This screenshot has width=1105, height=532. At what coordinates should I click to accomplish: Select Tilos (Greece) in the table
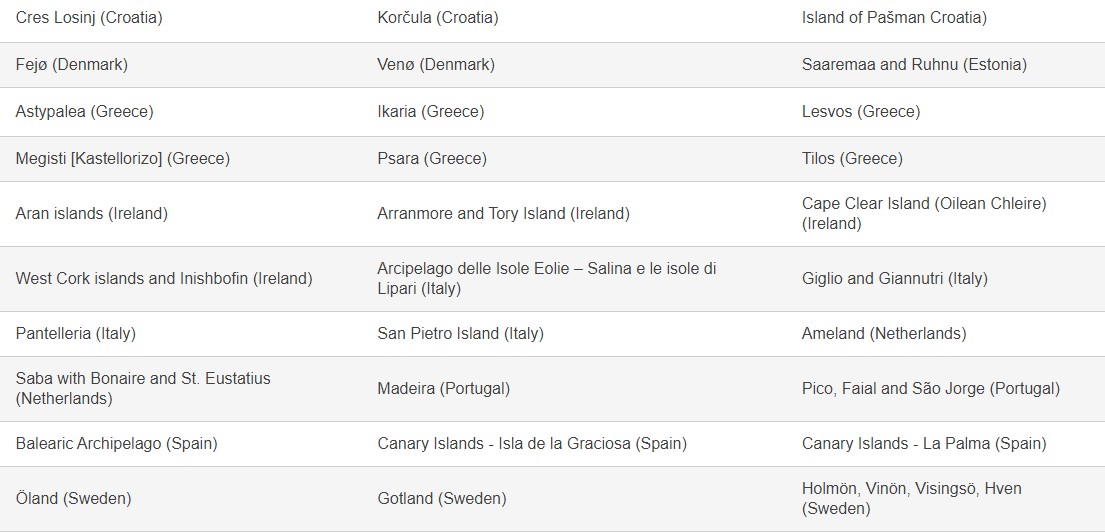coord(852,159)
